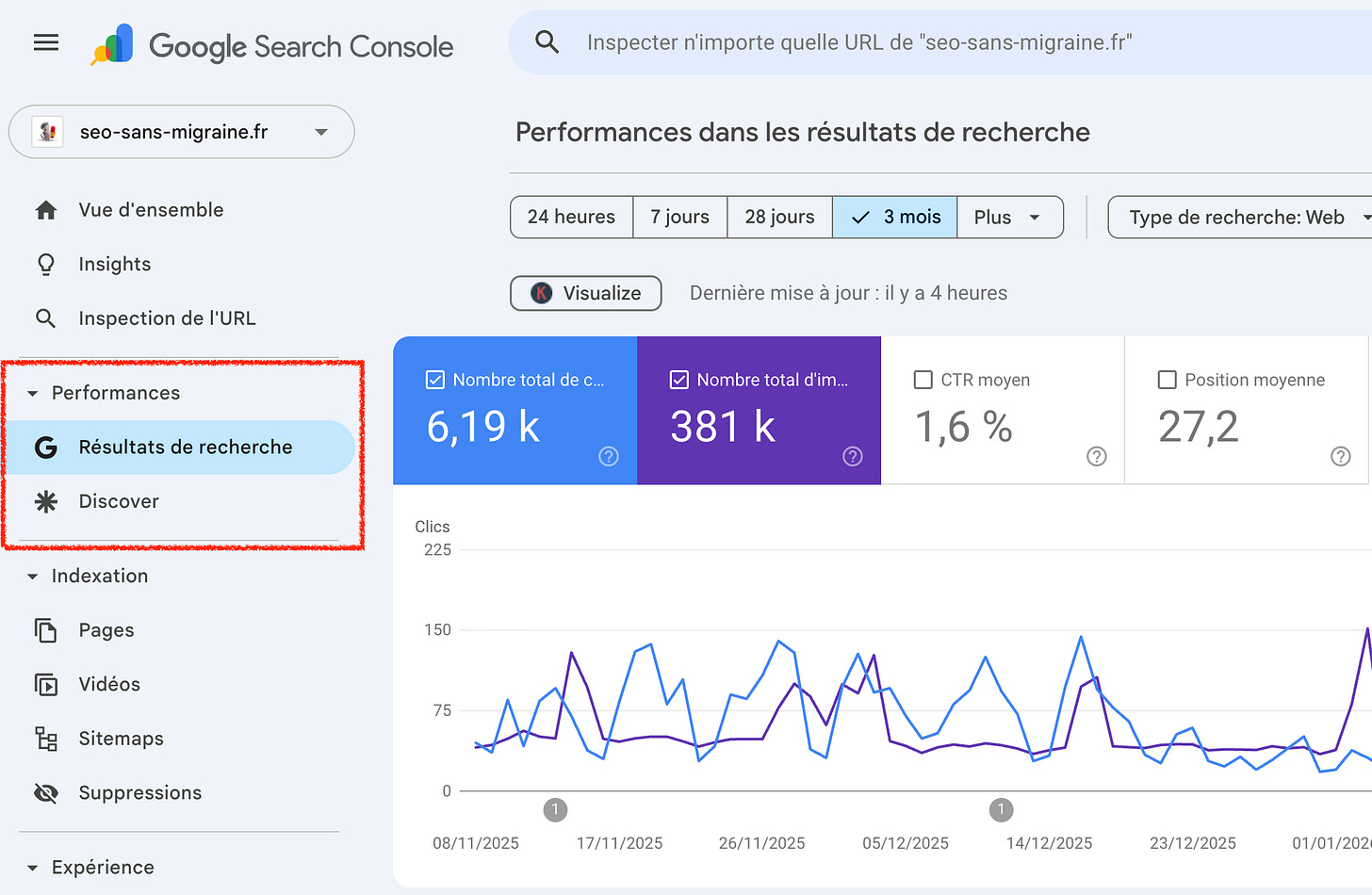Open Vidéos icon in Indexation

coord(46,685)
